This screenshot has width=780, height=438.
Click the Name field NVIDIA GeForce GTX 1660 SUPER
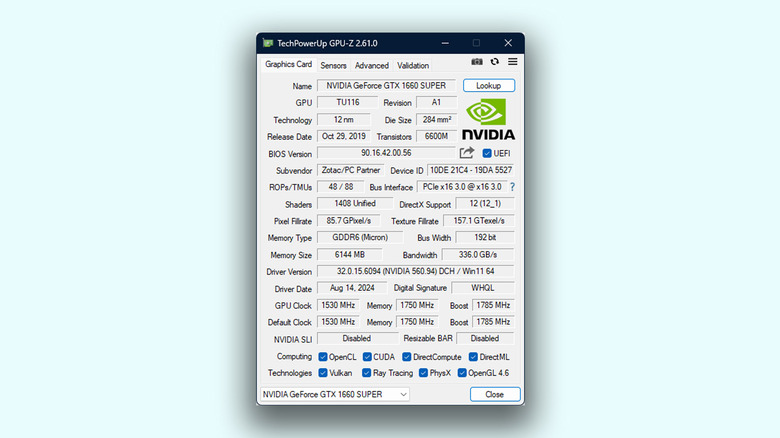coord(386,86)
